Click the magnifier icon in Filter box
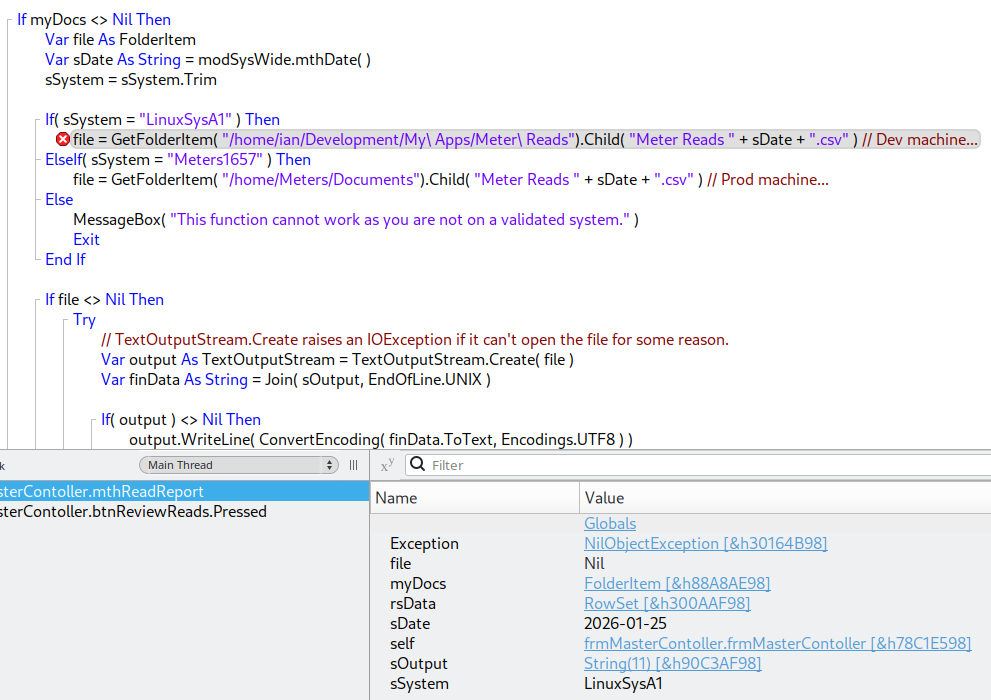Screen dimensions: 991x700 417,465
